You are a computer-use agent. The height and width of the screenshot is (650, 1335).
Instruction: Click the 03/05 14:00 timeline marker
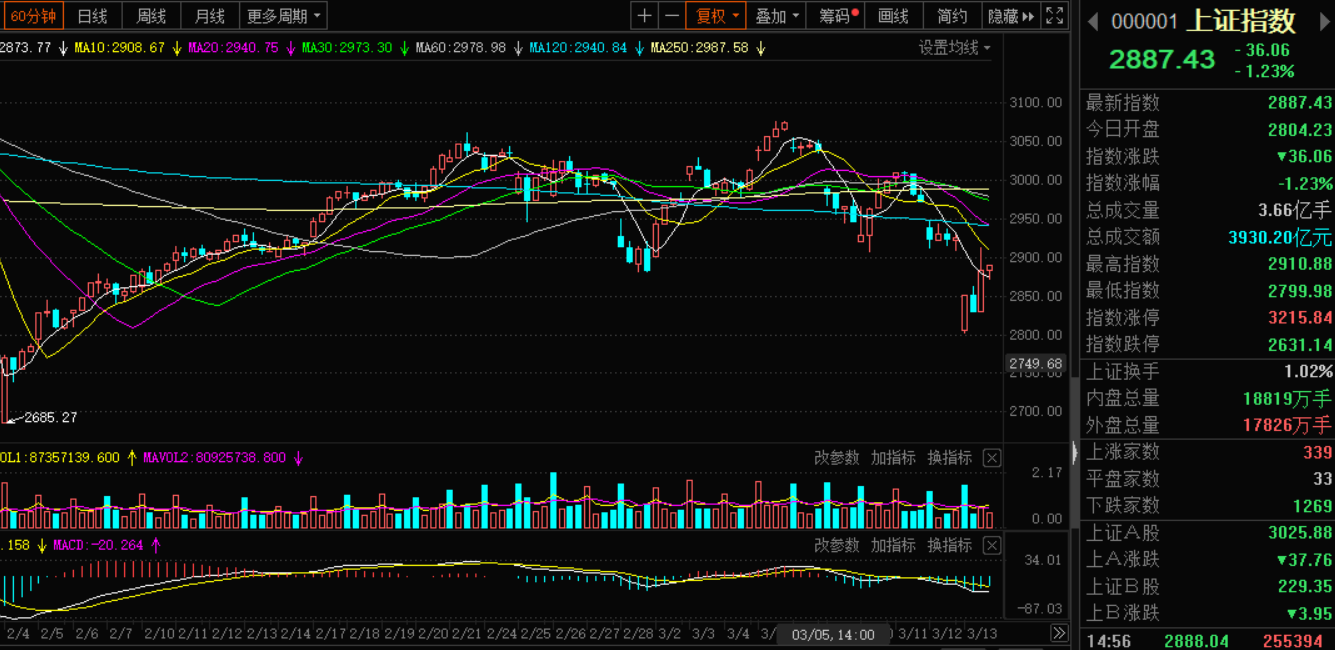[x=833, y=634]
